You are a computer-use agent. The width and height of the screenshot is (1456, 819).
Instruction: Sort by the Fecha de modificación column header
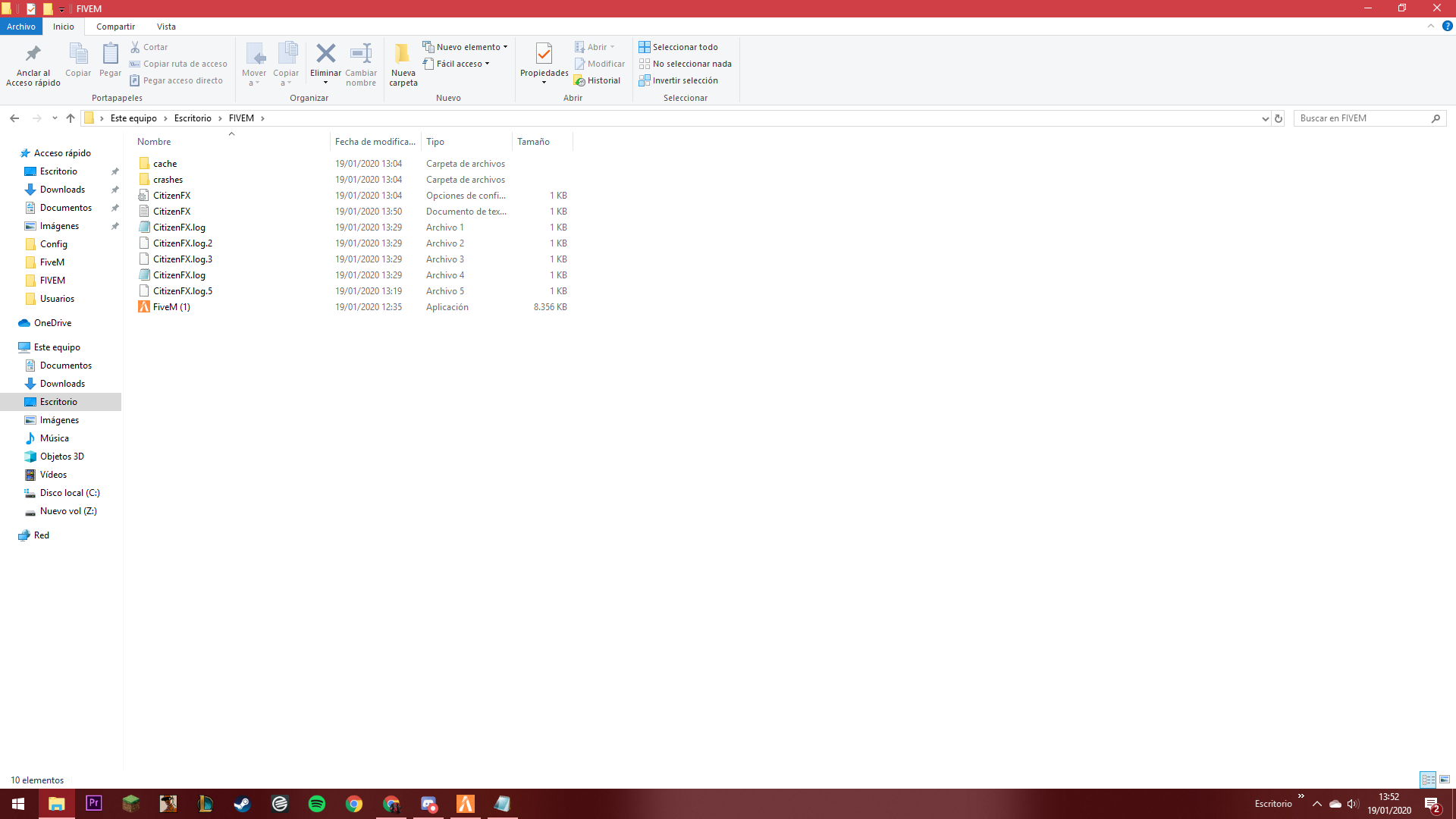tap(375, 142)
